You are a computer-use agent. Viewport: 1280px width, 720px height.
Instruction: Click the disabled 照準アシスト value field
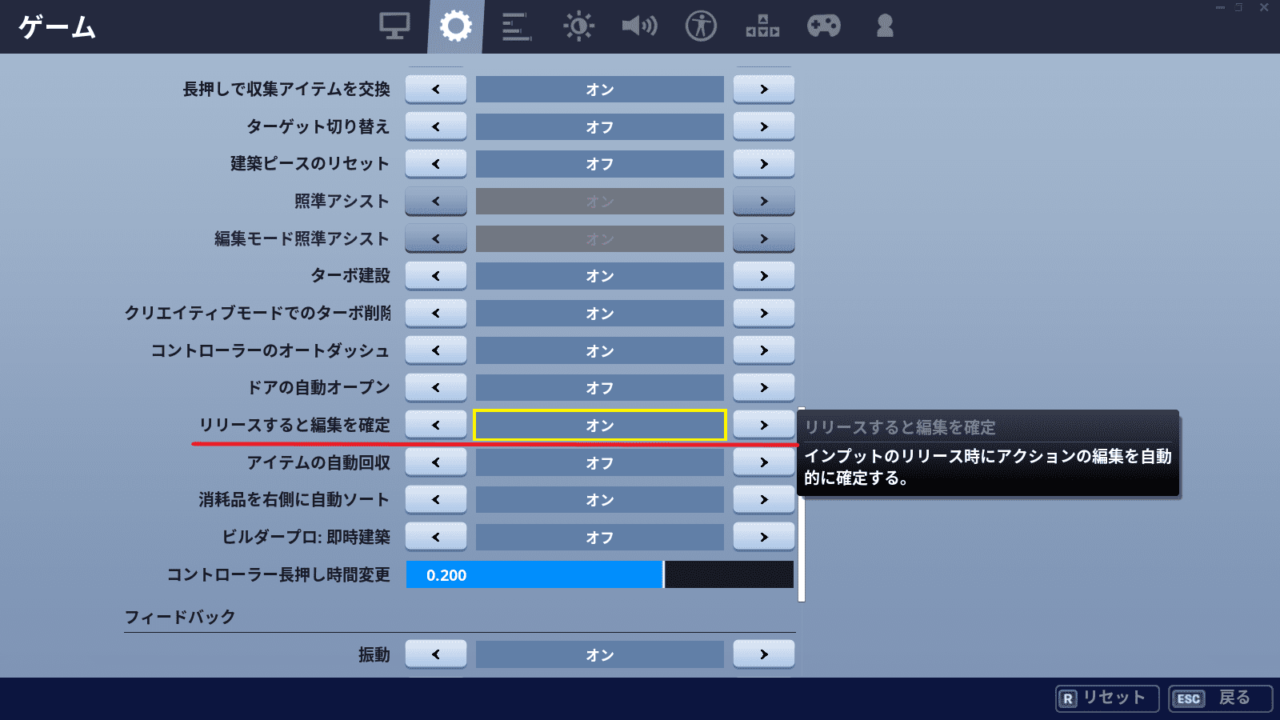(600, 201)
